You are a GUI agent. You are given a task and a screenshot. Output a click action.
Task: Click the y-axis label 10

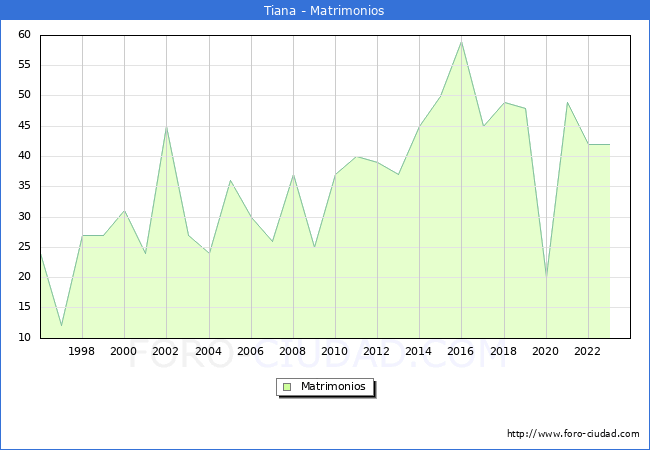pyautogui.click(x=24, y=337)
